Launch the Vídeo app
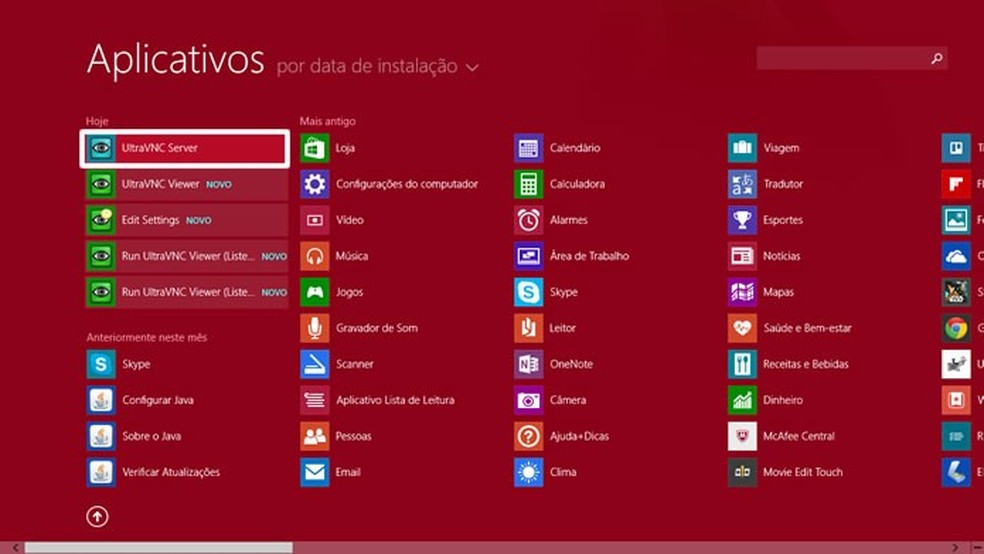Viewport: 984px width, 554px height. click(333, 220)
